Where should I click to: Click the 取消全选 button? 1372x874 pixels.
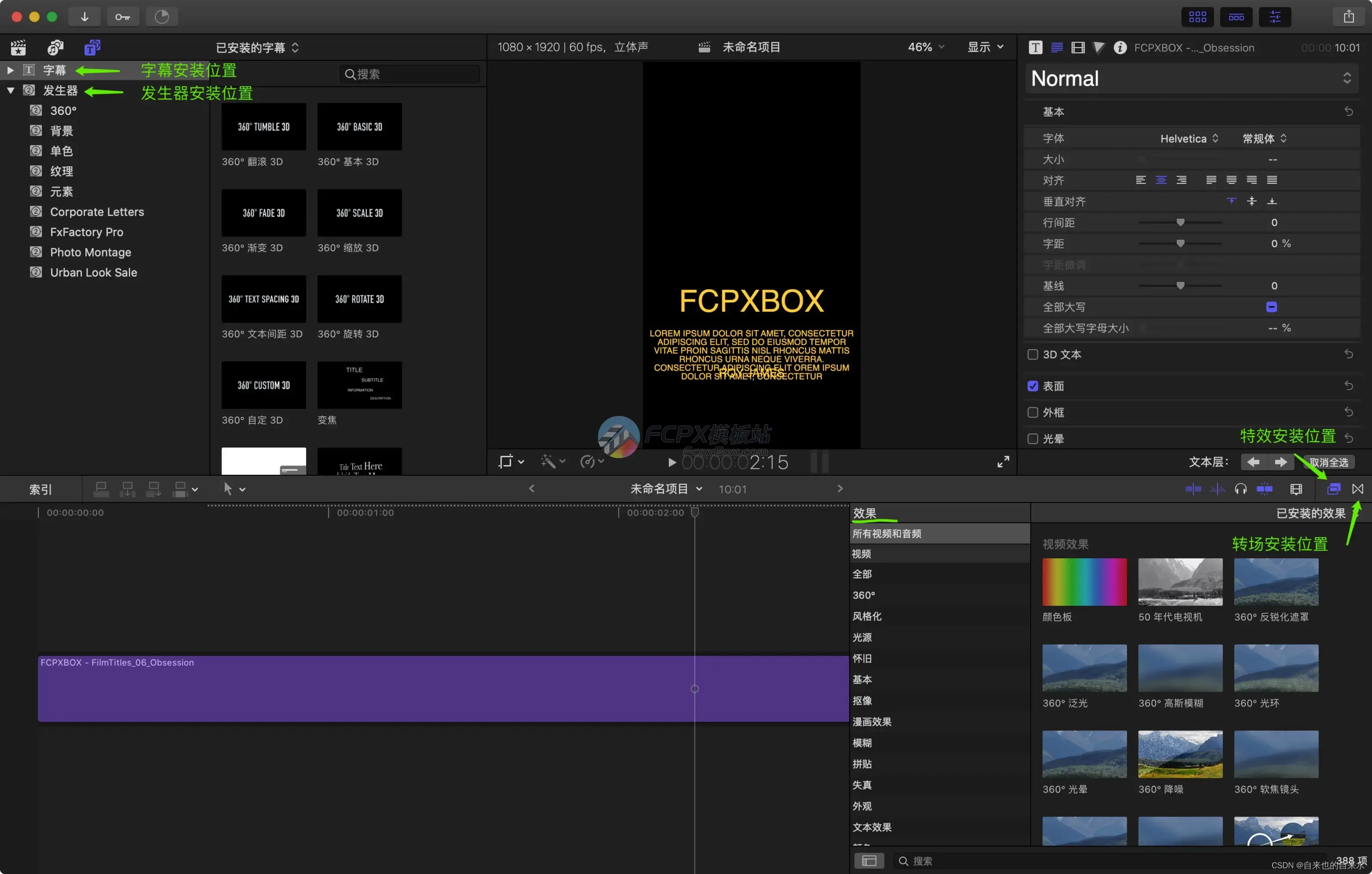1329,462
